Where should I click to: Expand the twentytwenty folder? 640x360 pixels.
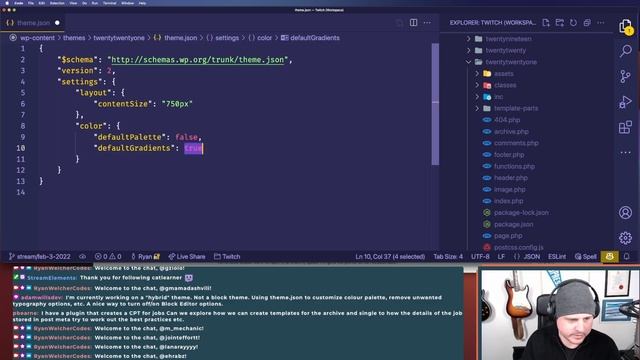(505, 51)
